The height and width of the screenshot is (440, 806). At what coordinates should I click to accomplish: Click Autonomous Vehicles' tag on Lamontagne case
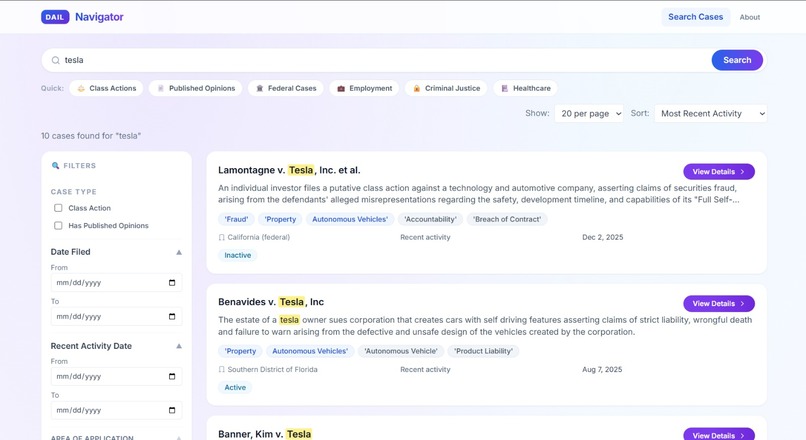(350, 219)
